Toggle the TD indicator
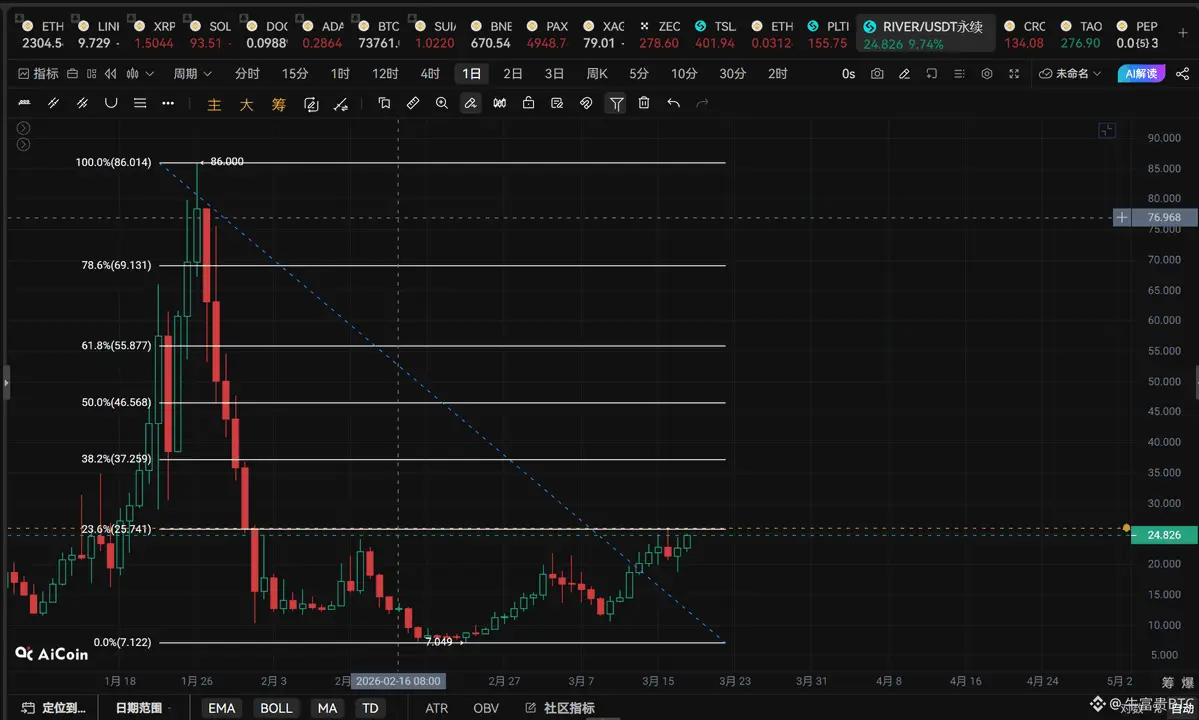The image size is (1199, 720). click(370, 708)
